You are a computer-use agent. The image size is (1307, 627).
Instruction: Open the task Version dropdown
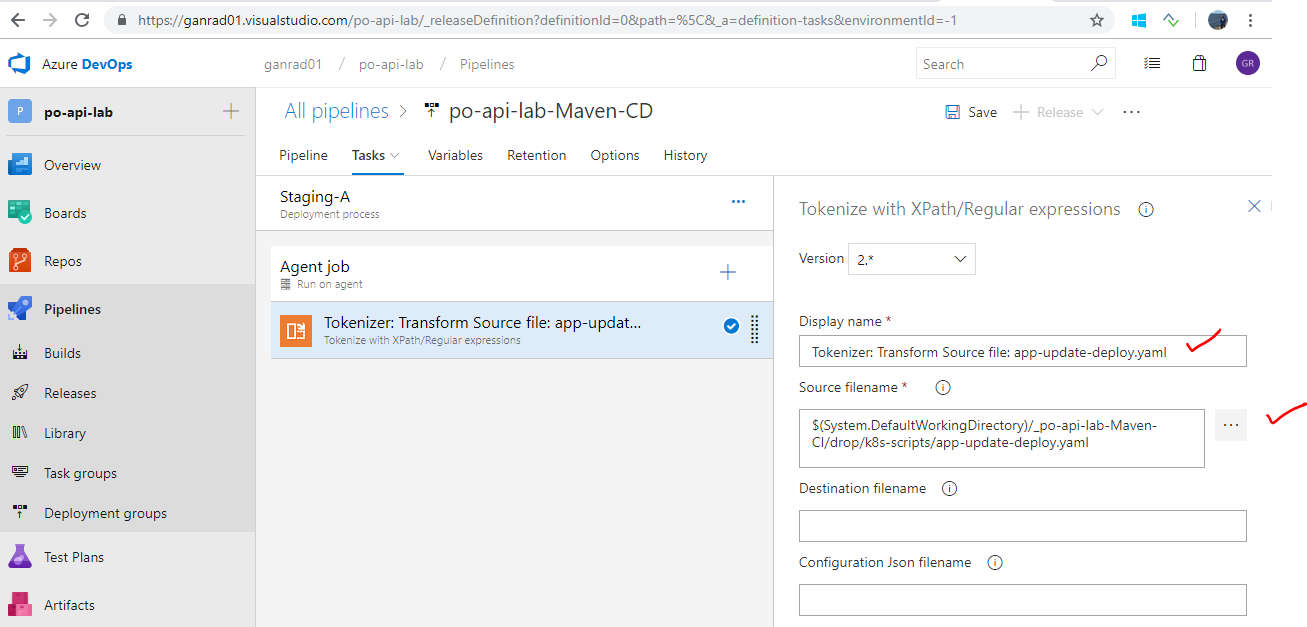tap(912, 259)
